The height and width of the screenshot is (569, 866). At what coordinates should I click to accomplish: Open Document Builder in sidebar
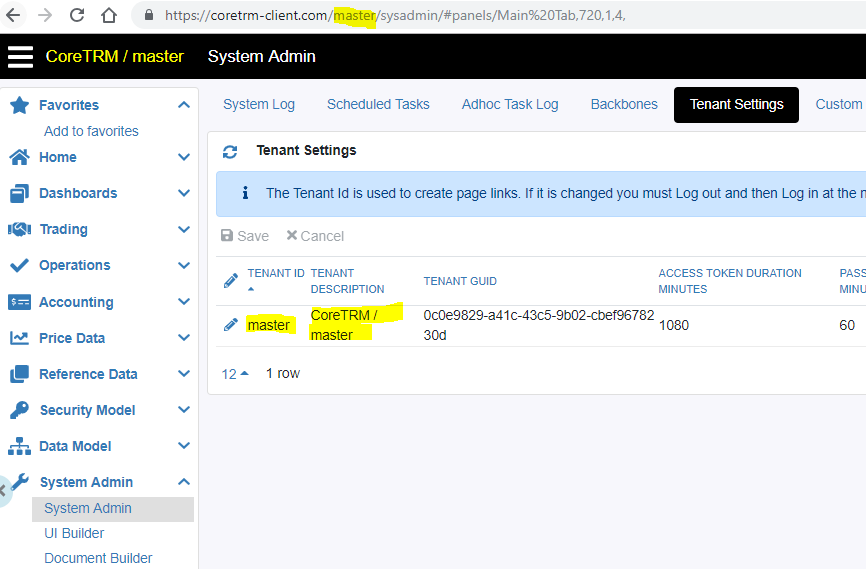click(x=98, y=558)
